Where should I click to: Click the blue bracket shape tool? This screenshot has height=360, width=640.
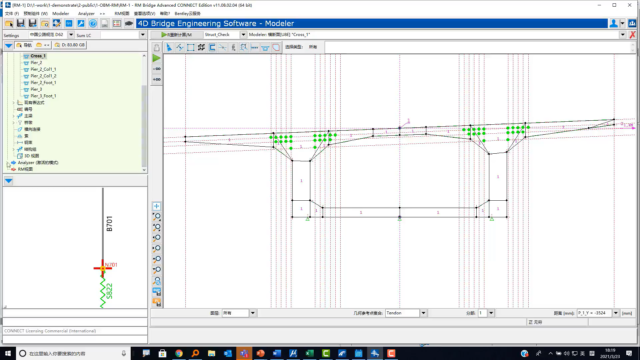pyautogui.click(x=212, y=48)
